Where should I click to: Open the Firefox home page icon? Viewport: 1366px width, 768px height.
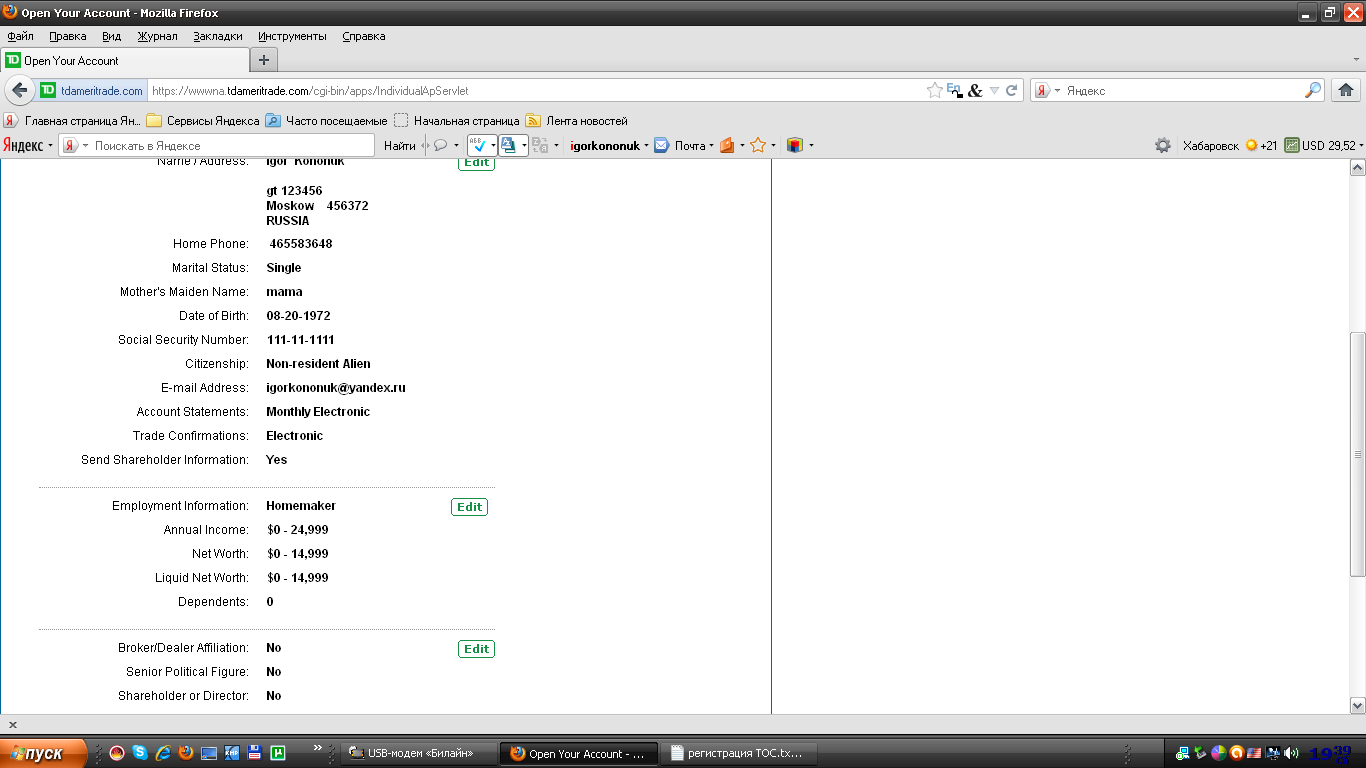point(1345,90)
